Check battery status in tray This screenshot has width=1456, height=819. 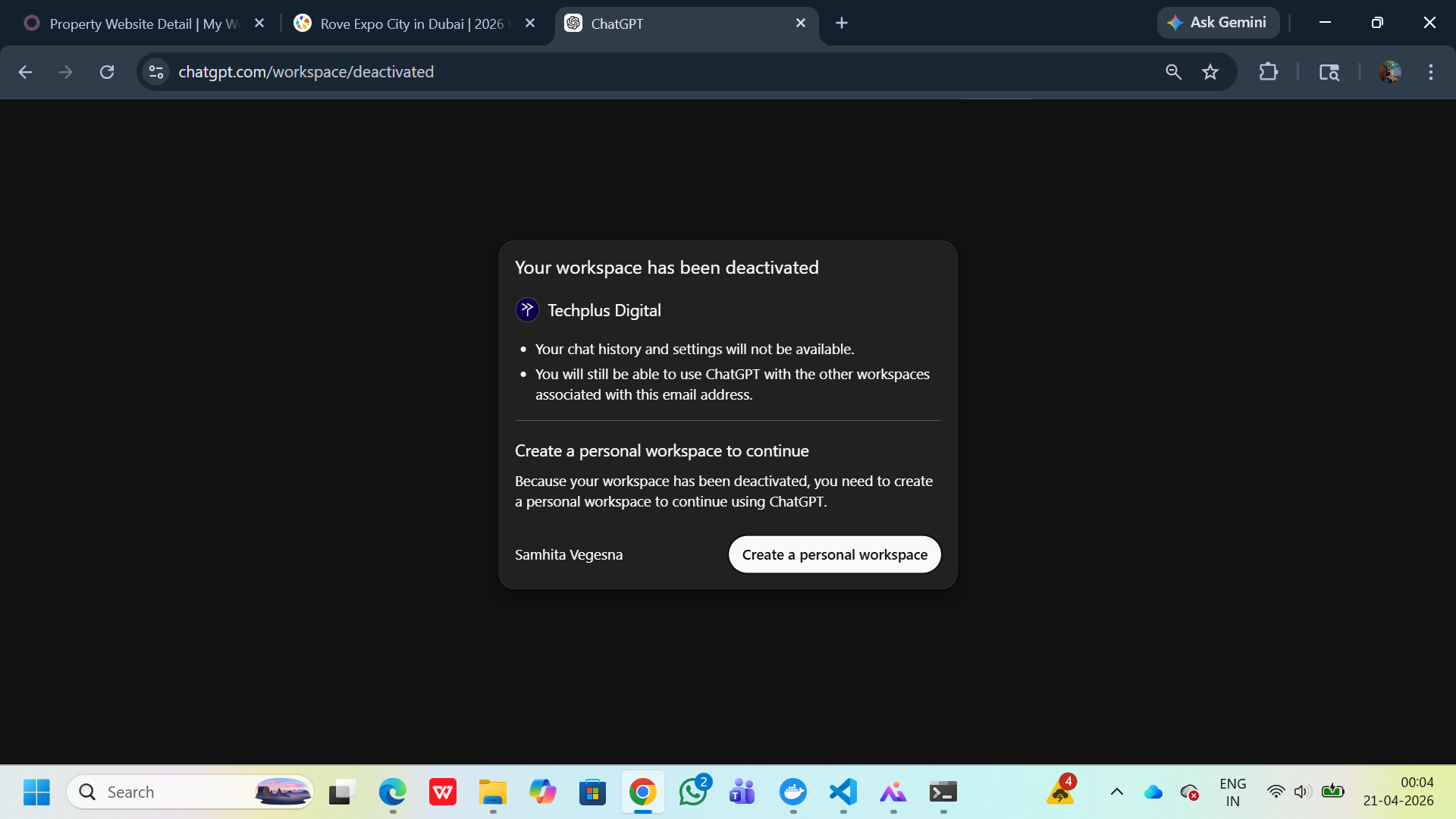(1332, 792)
